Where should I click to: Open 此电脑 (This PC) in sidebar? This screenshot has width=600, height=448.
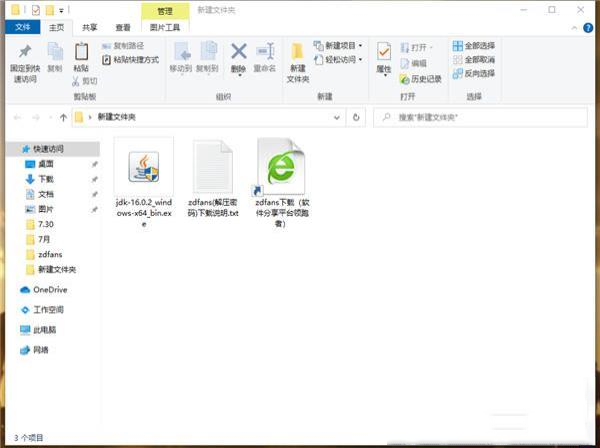click(44, 329)
